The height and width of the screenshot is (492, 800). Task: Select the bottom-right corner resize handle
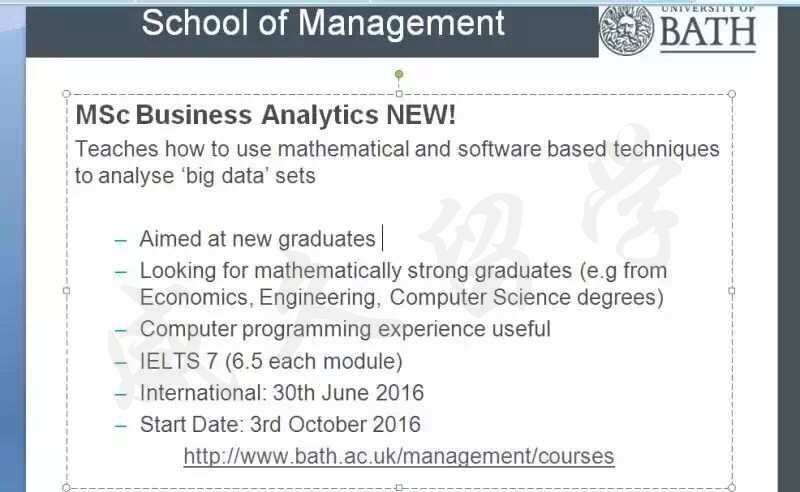click(732, 487)
